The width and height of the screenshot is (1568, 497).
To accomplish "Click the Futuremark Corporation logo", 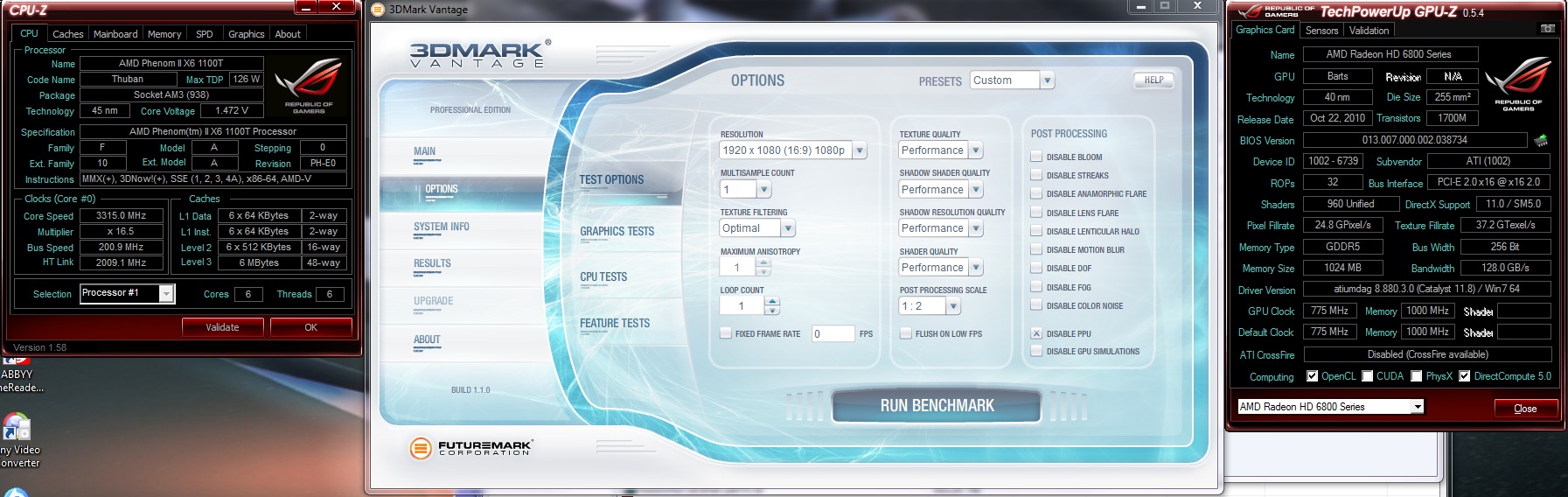I will click(x=470, y=448).
